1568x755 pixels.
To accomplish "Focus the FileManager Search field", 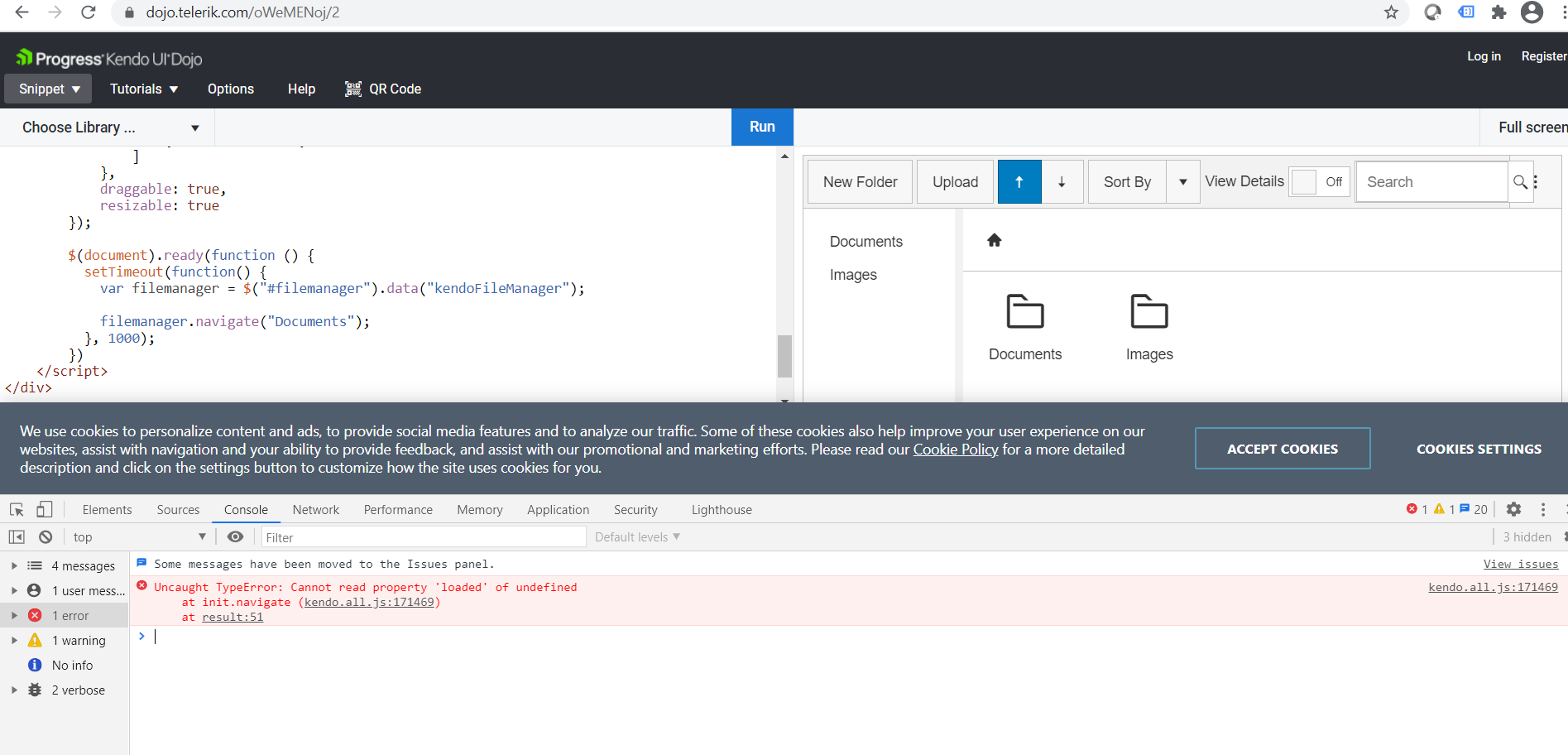I will (1432, 182).
